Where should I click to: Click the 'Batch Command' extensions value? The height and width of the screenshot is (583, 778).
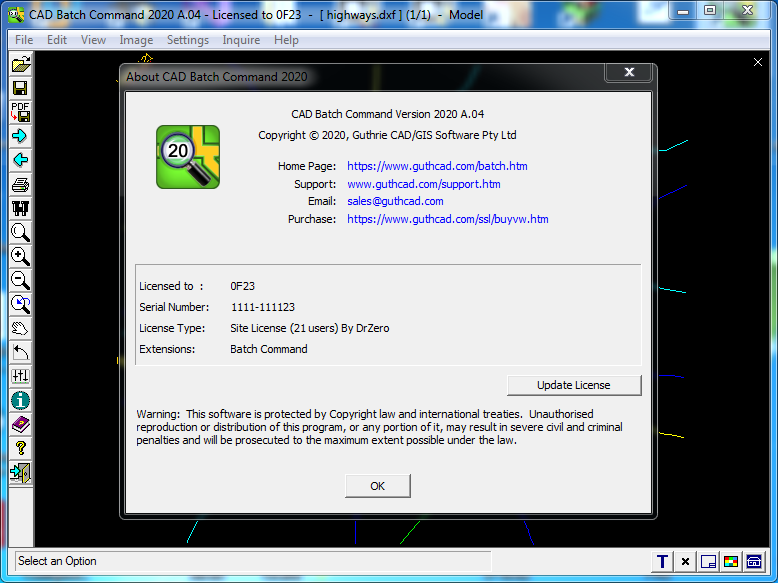pos(268,349)
